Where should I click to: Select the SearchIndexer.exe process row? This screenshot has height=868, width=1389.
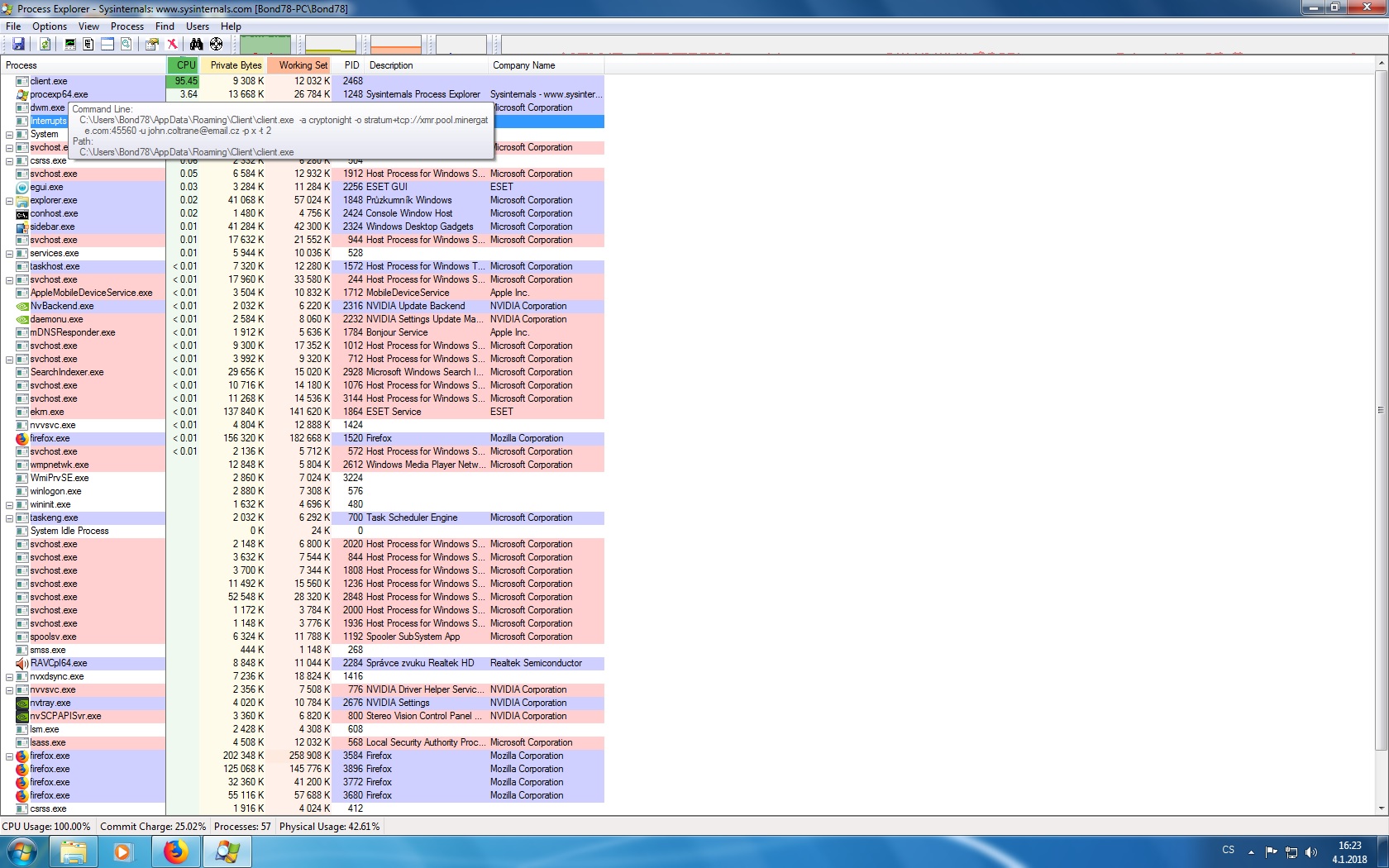[303, 372]
